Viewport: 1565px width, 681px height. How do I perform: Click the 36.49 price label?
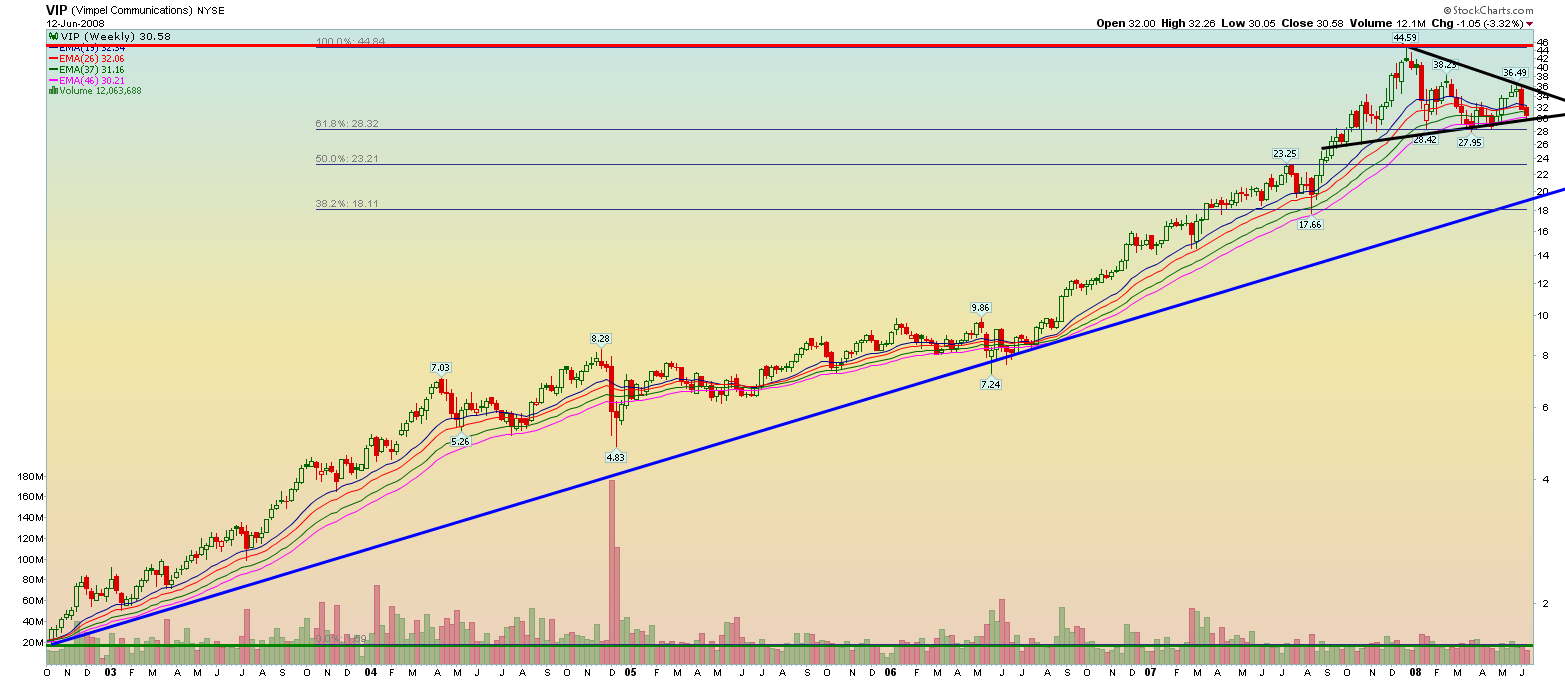[x=1515, y=73]
